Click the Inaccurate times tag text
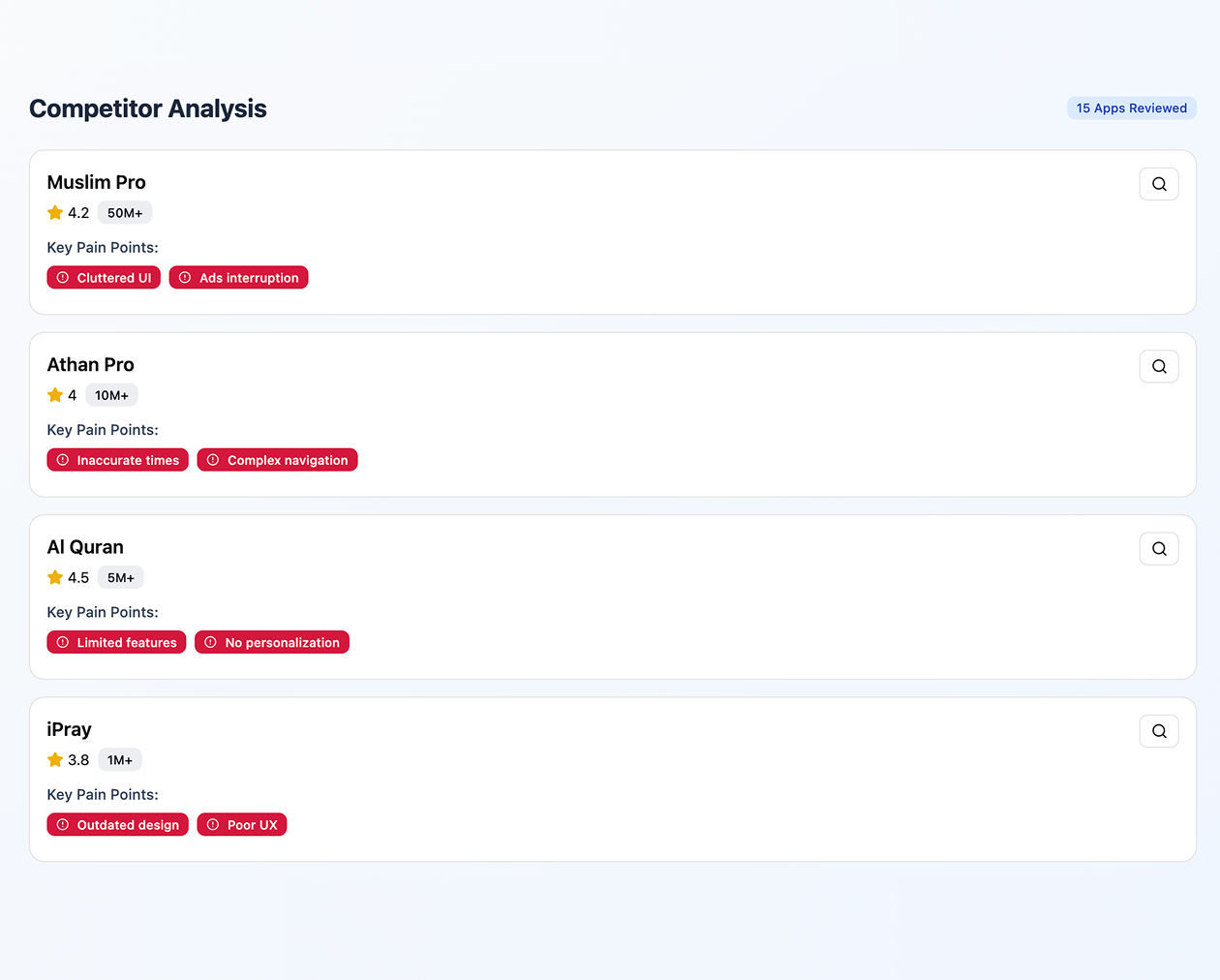The image size is (1220, 980). [x=128, y=460]
